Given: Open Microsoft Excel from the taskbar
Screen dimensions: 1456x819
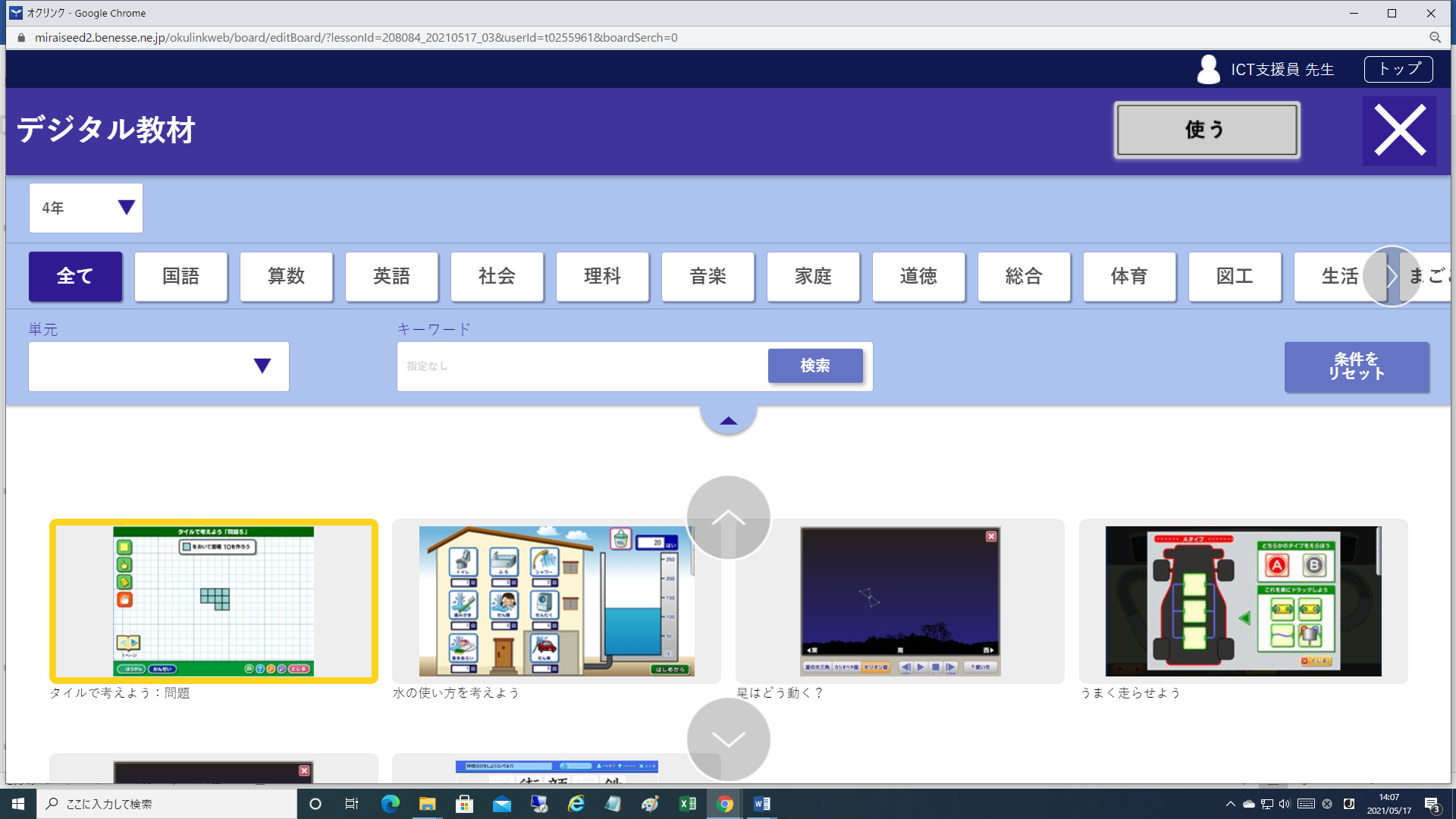Looking at the screenshot, I should pyautogui.click(x=687, y=803).
